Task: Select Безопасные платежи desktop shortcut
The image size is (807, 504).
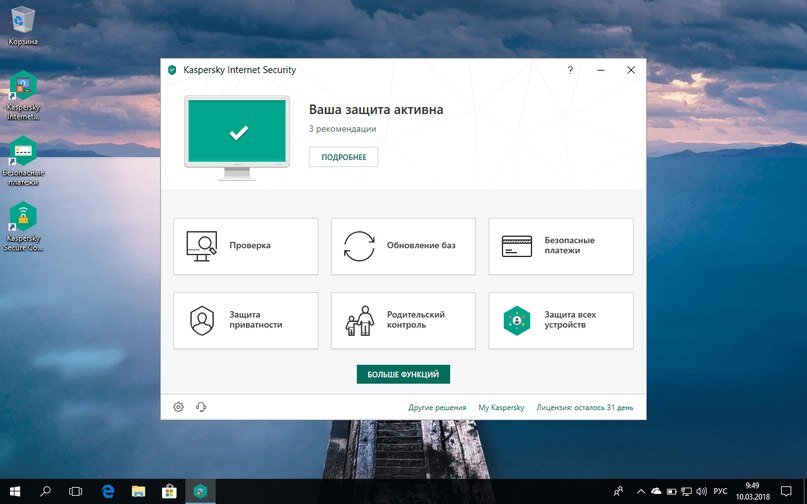Action: tap(23, 161)
